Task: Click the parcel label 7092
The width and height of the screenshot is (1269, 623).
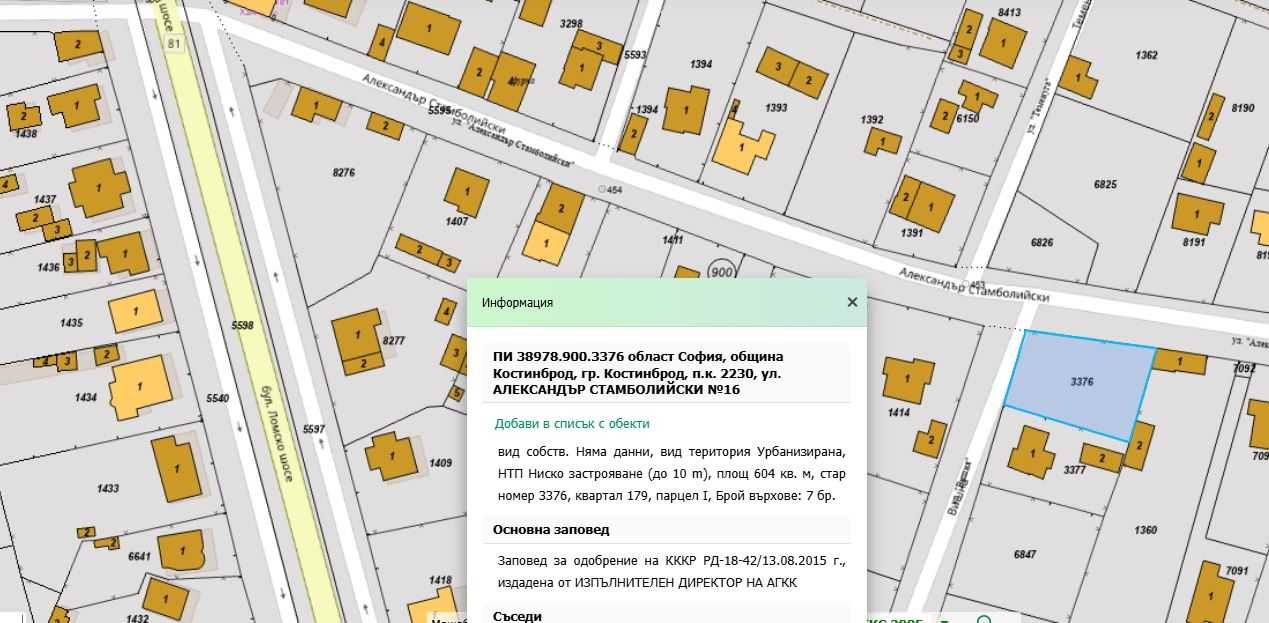Action: pos(1244,369)
